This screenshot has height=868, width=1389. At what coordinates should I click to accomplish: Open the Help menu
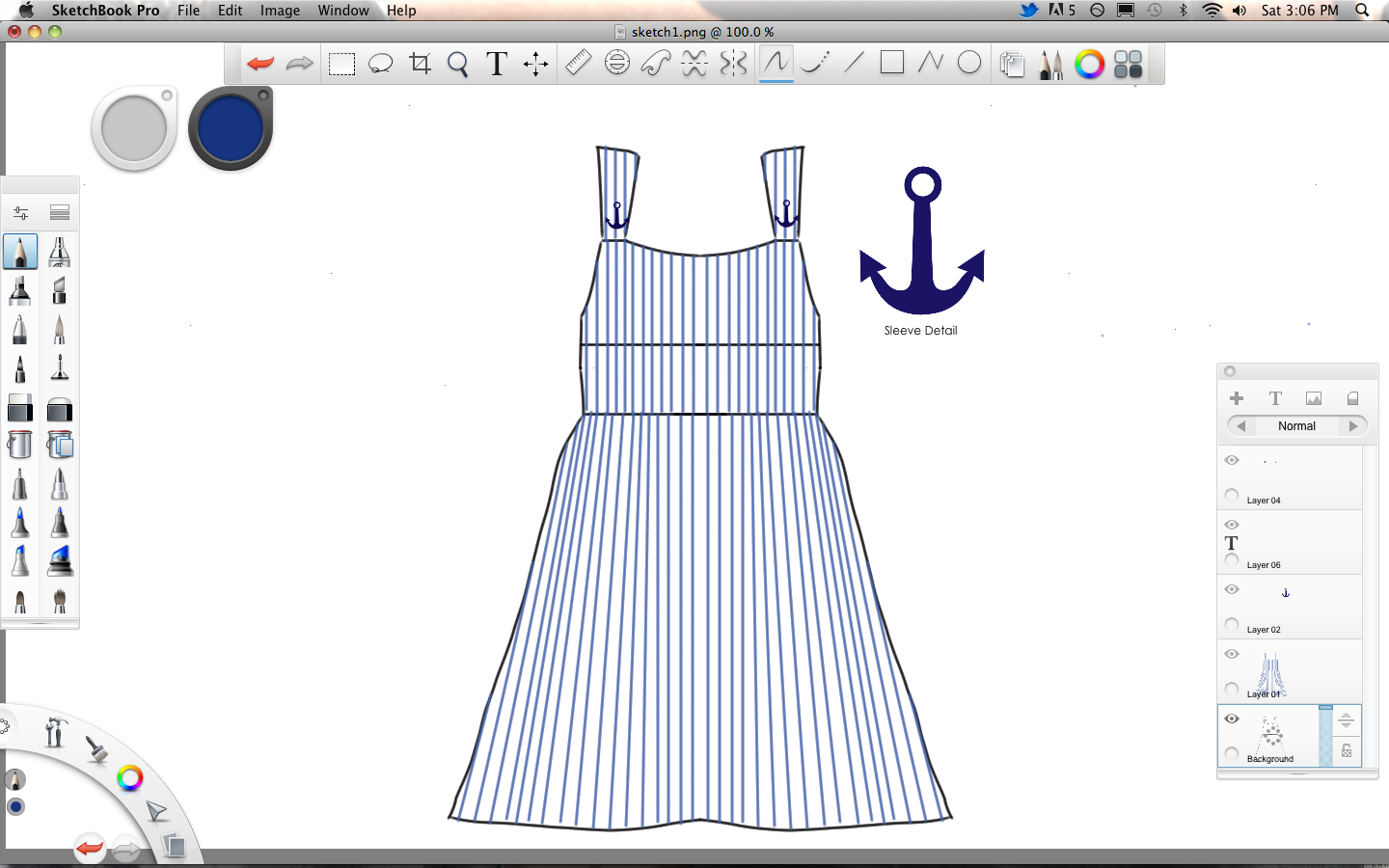pos(401,11)
